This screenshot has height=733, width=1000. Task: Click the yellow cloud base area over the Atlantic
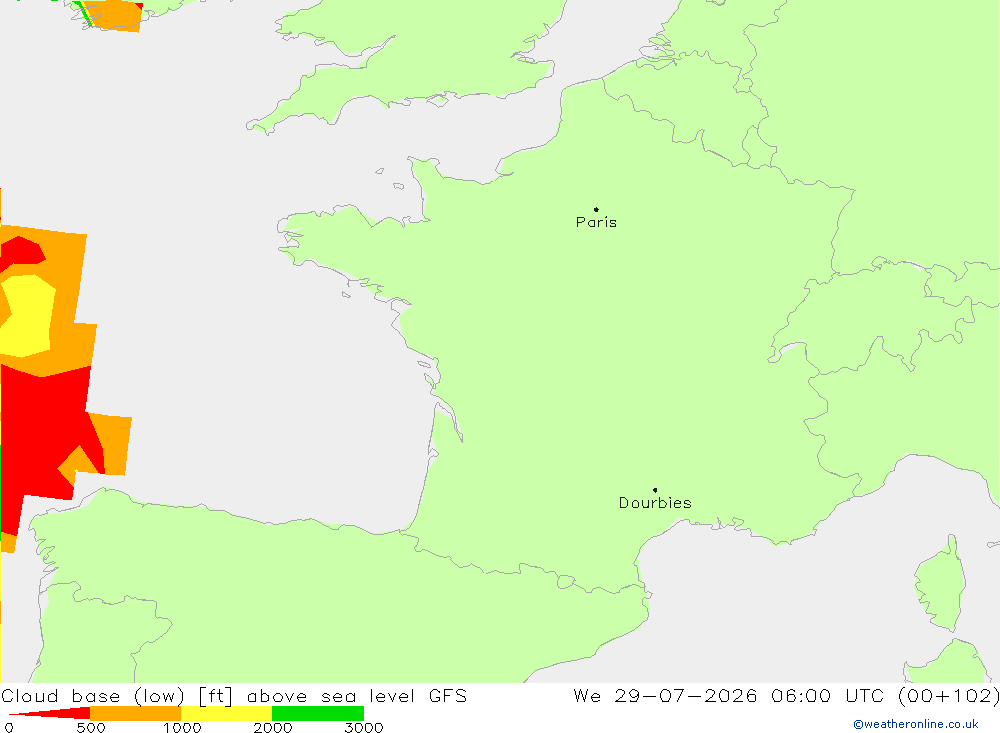pos(27,316)
